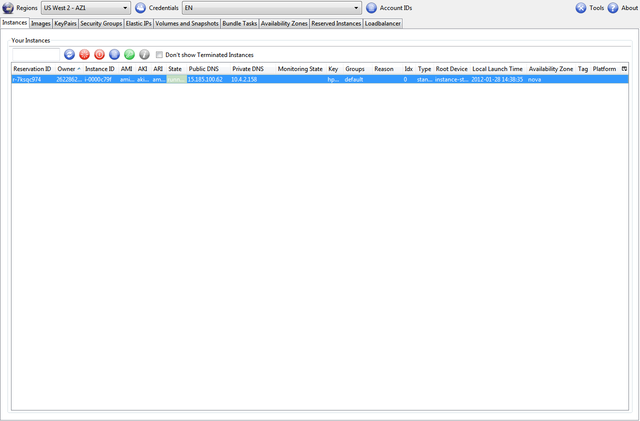640x421 pixels.
Task: Click the gray info instance details icon
Action: tap(144, 54)
